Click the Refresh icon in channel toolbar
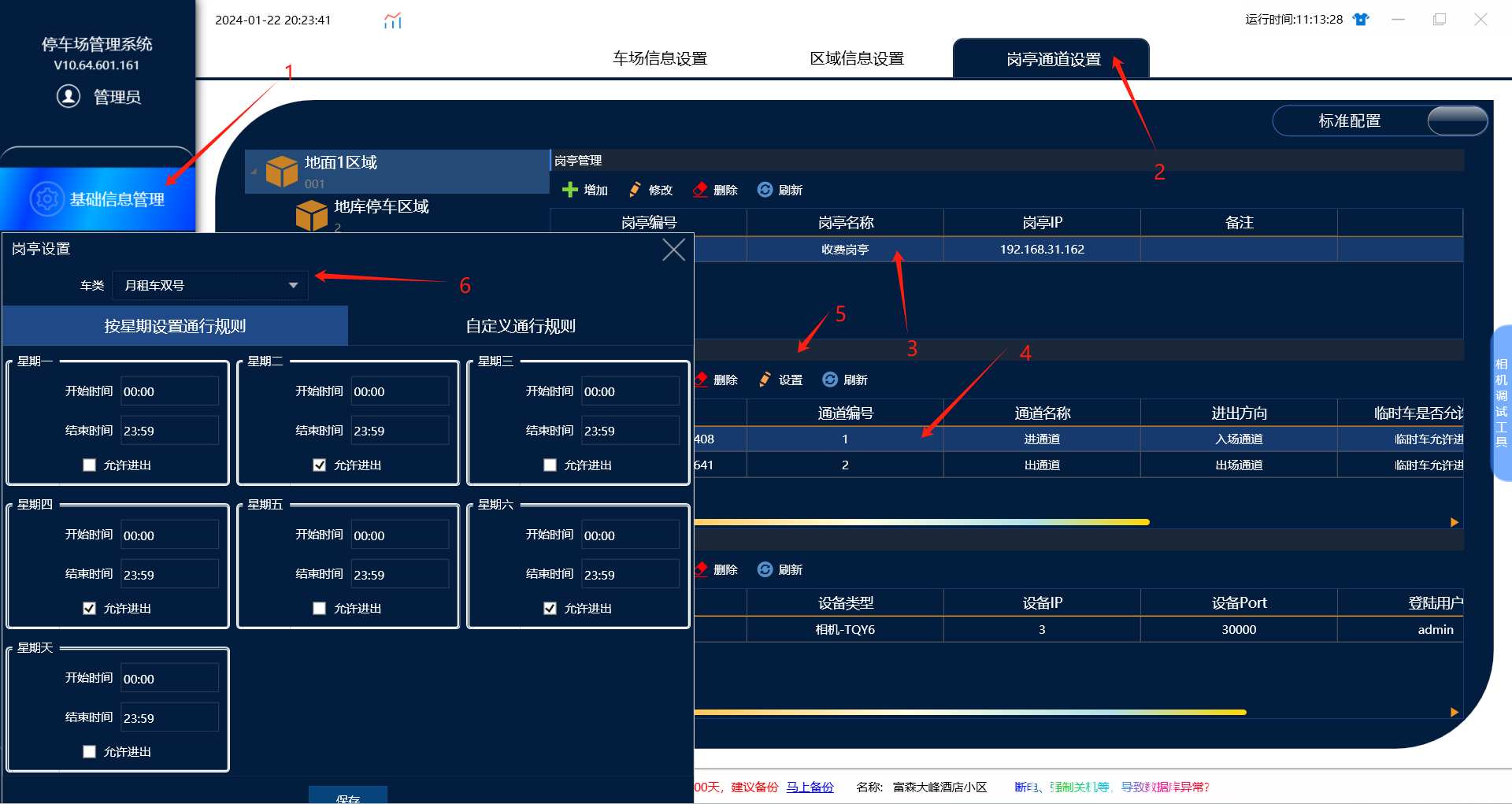The height and width of the screenshot is (804, 1512). [x=830, y=380]
